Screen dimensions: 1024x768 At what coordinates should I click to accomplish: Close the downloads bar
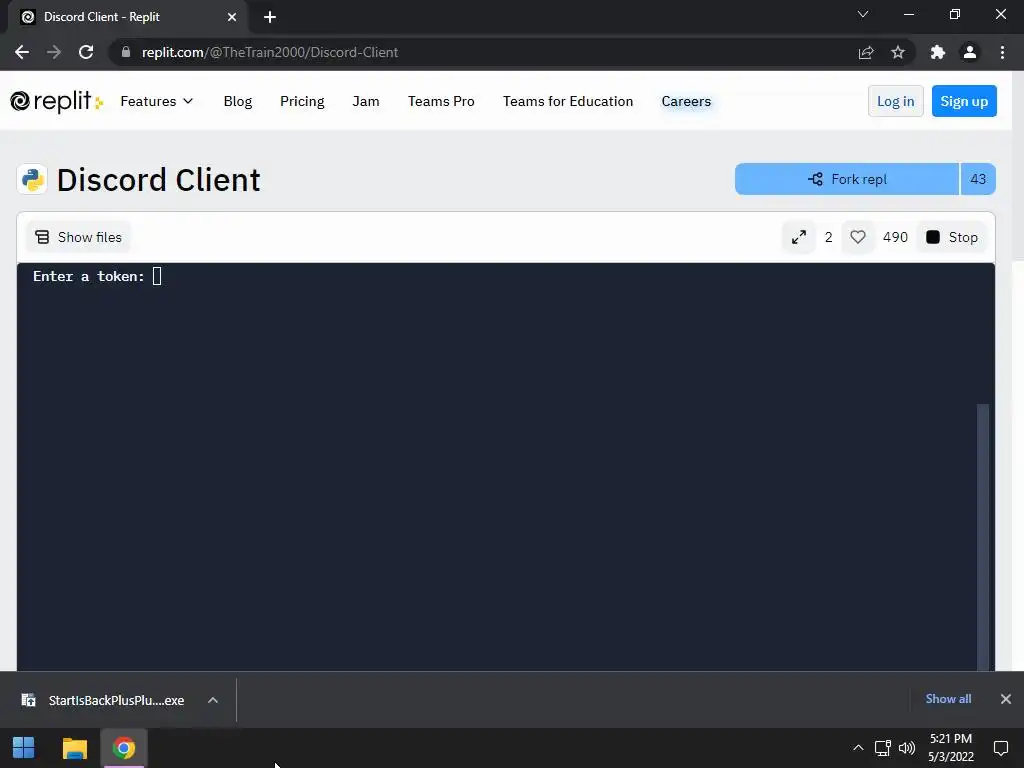tap(1006, 699)
